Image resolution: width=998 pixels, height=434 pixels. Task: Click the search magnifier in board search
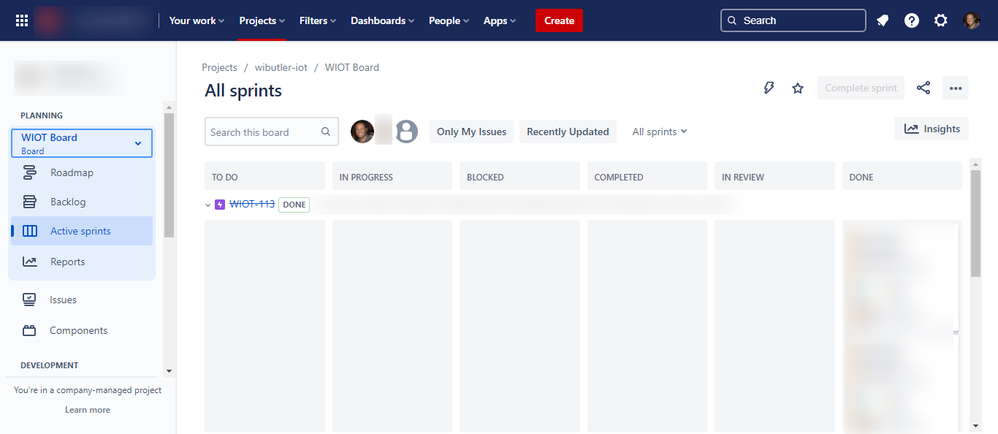point(326,132)
